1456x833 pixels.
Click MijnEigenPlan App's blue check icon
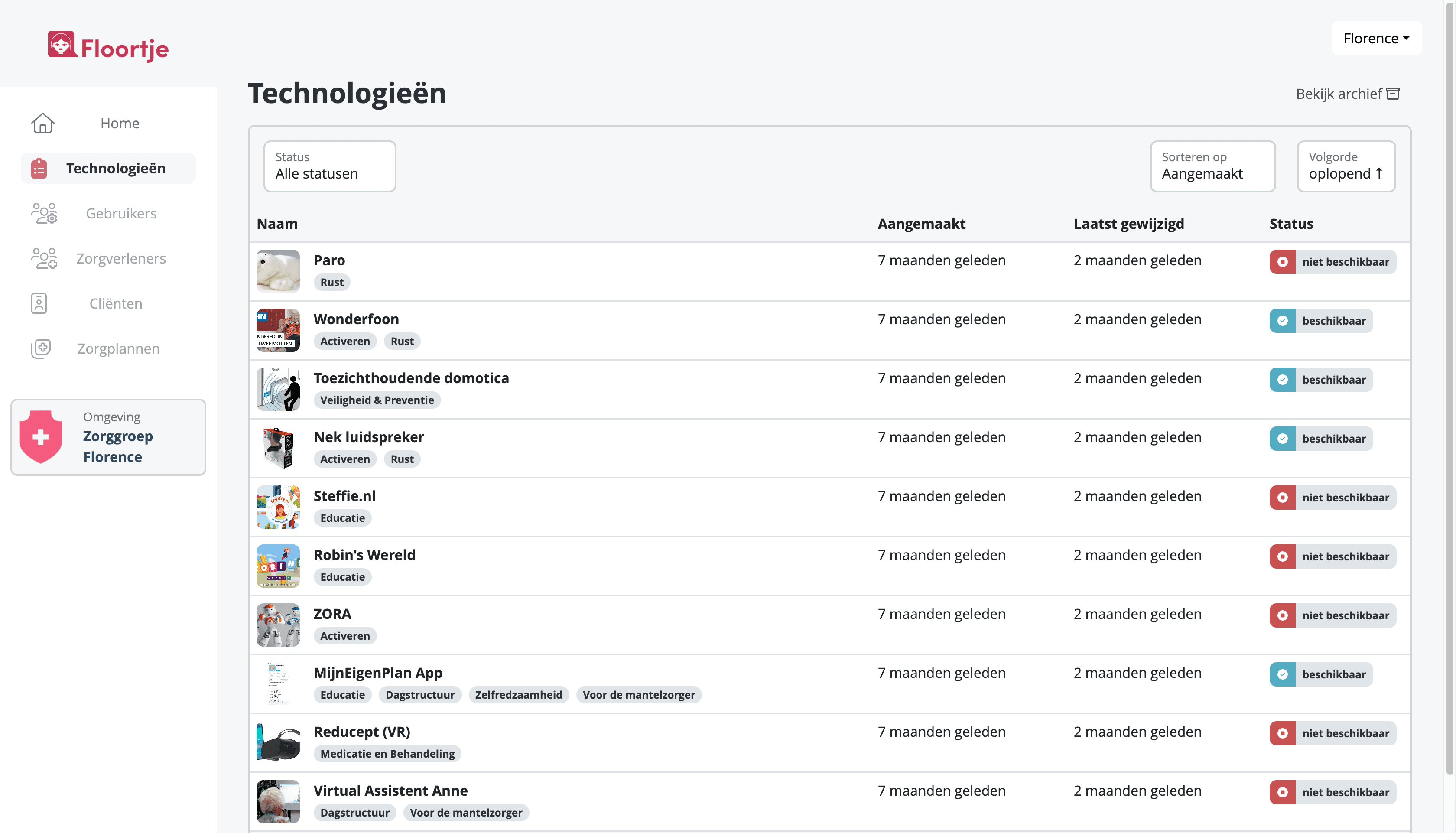point(1283,674)
